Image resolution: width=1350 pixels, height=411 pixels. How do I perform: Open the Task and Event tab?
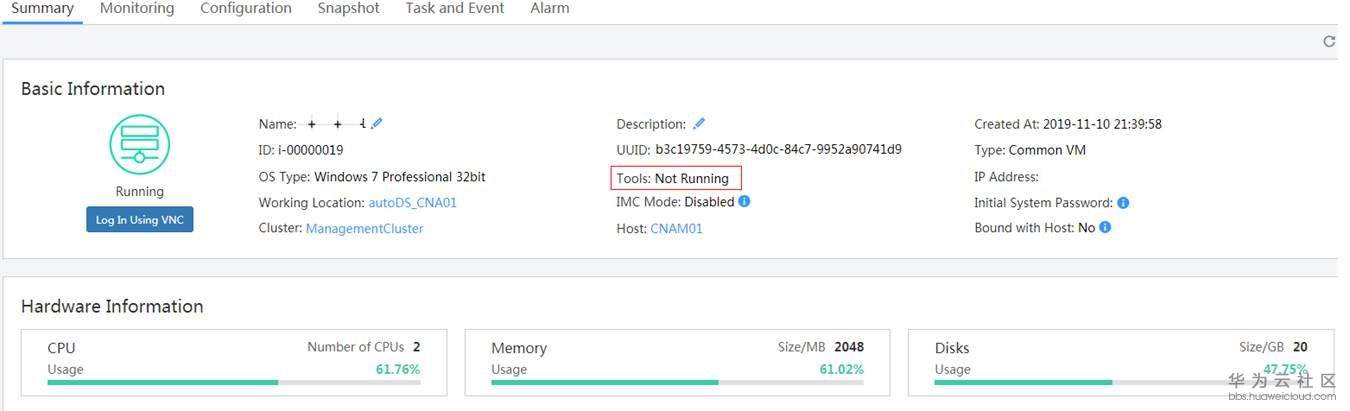point(455,9)
